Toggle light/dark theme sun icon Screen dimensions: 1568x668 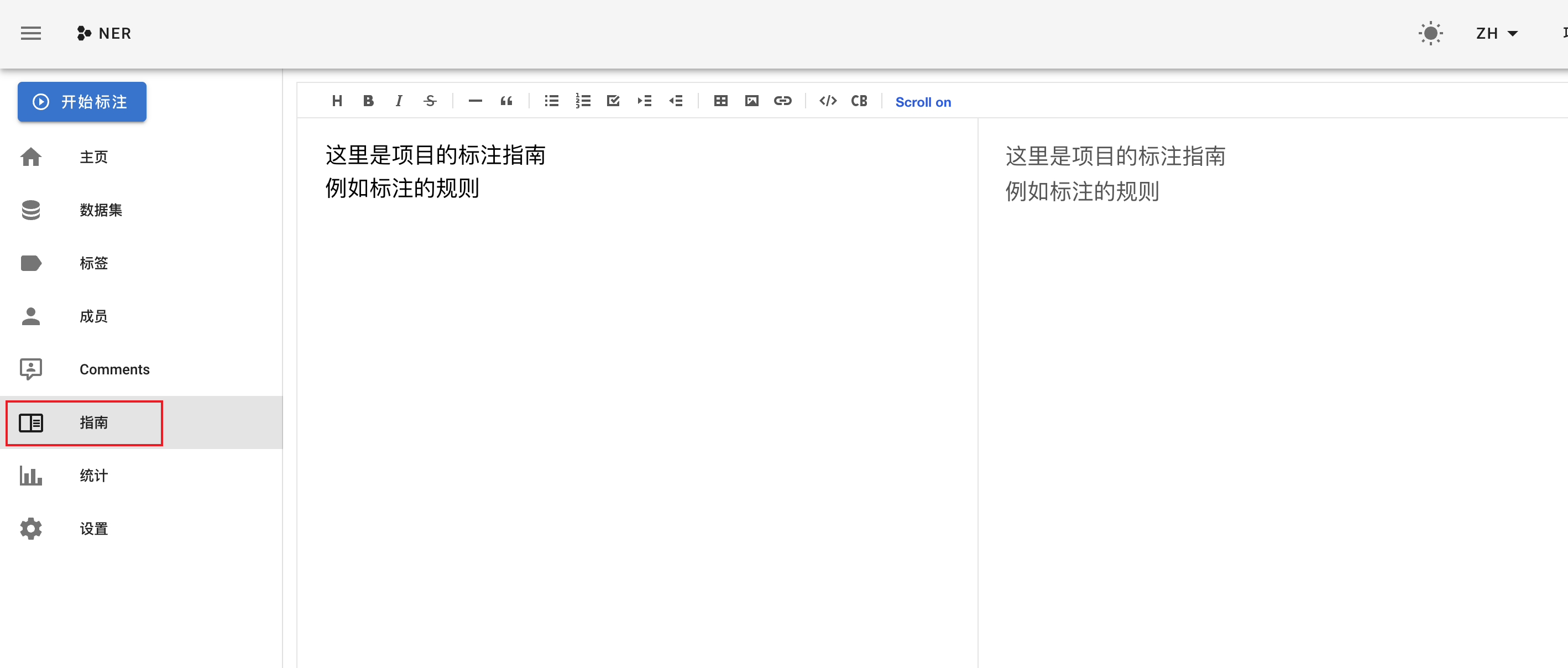1430,34
